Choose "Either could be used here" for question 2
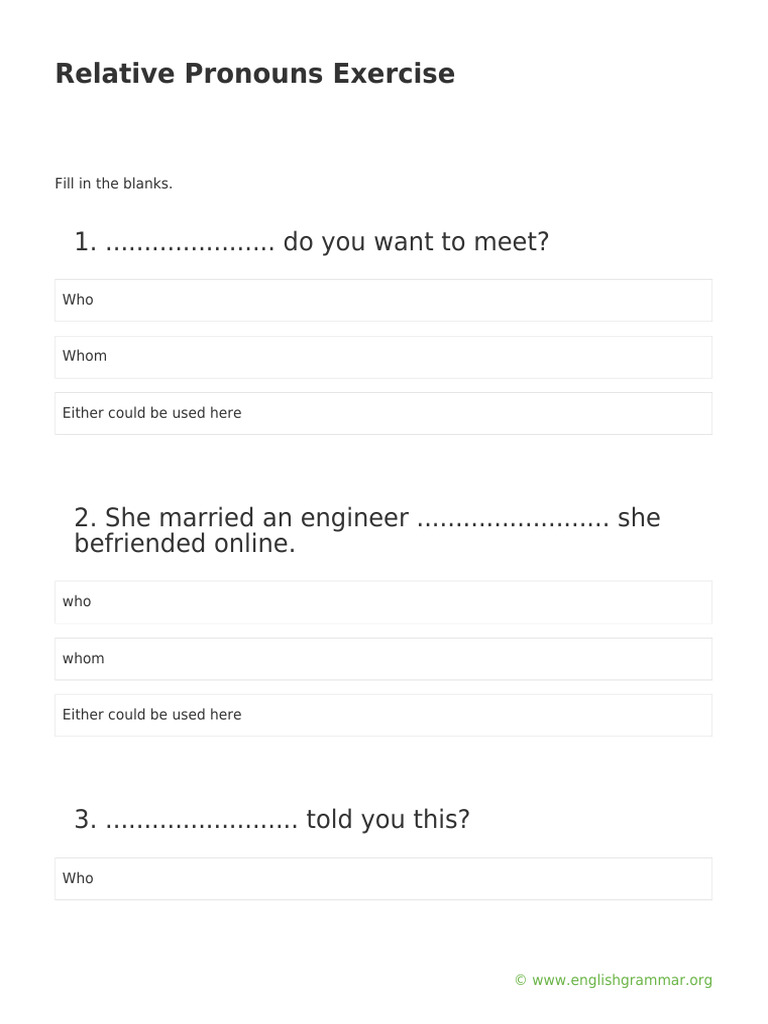Screen dimensions: 768x1024 [383, 715]
